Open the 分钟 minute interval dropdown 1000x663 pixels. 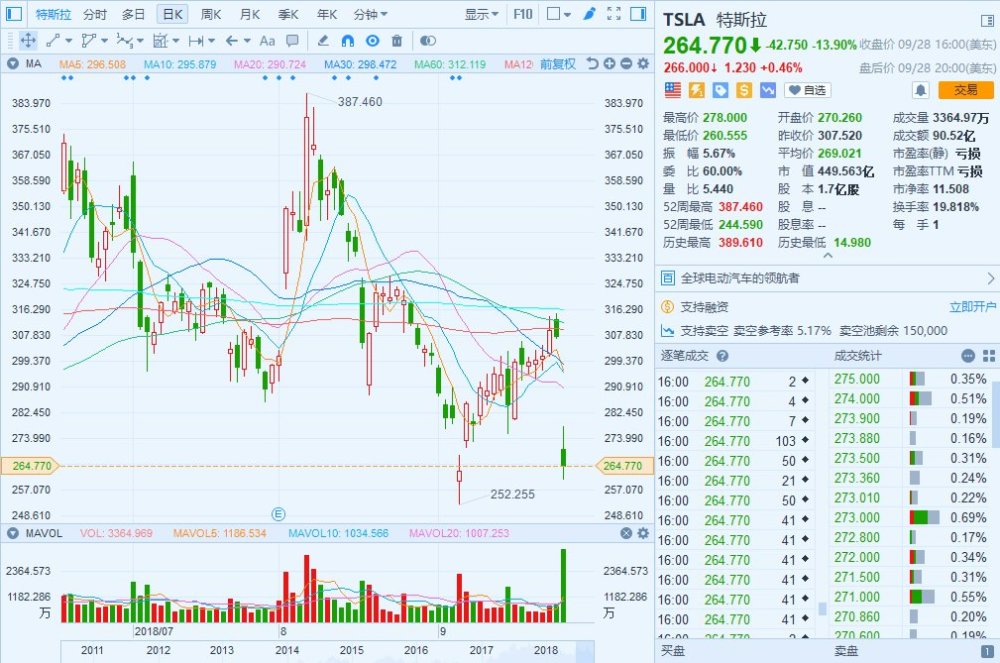pos(371,14)
